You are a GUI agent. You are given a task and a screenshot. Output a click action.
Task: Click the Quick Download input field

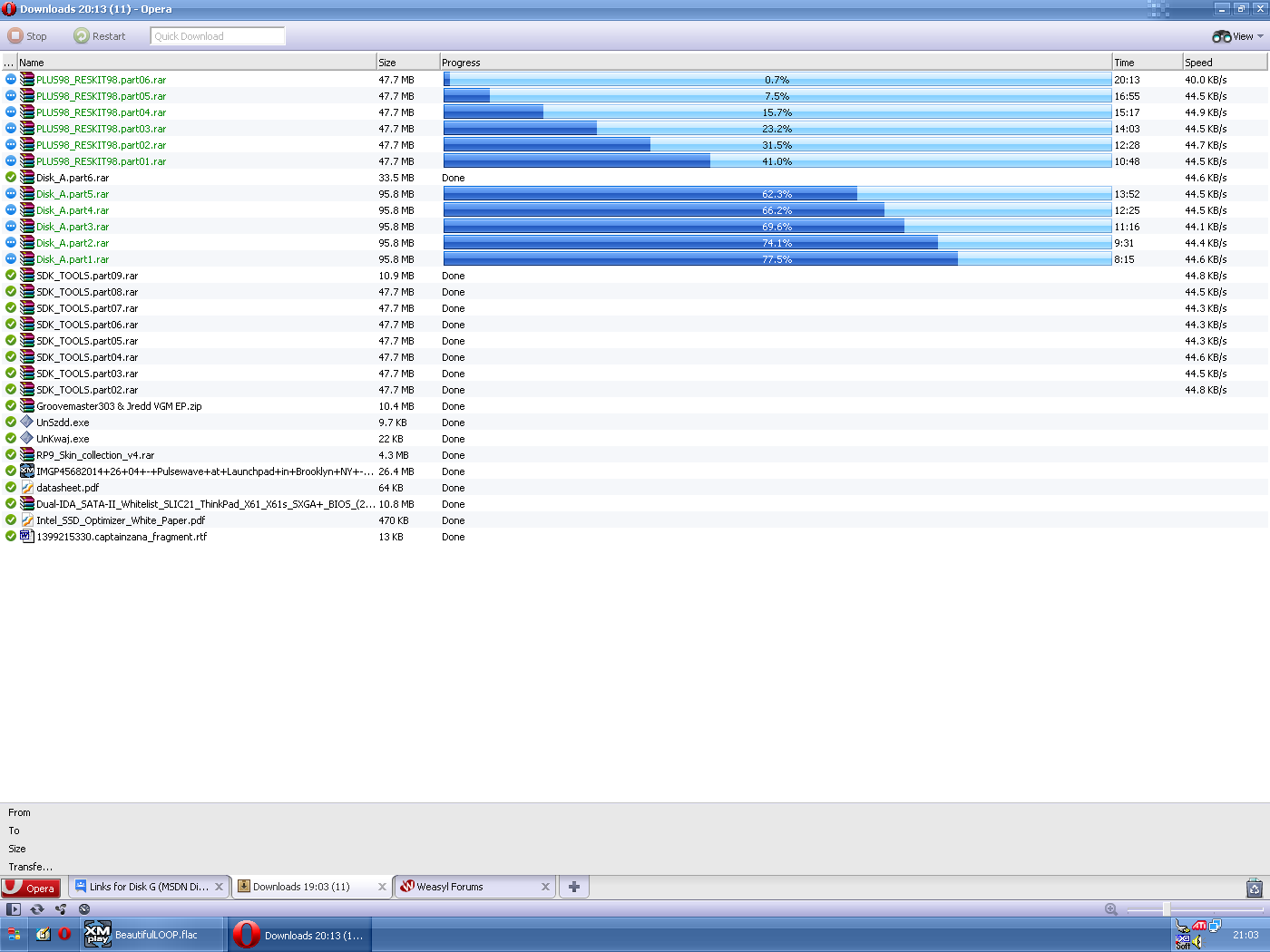(218, 36)
